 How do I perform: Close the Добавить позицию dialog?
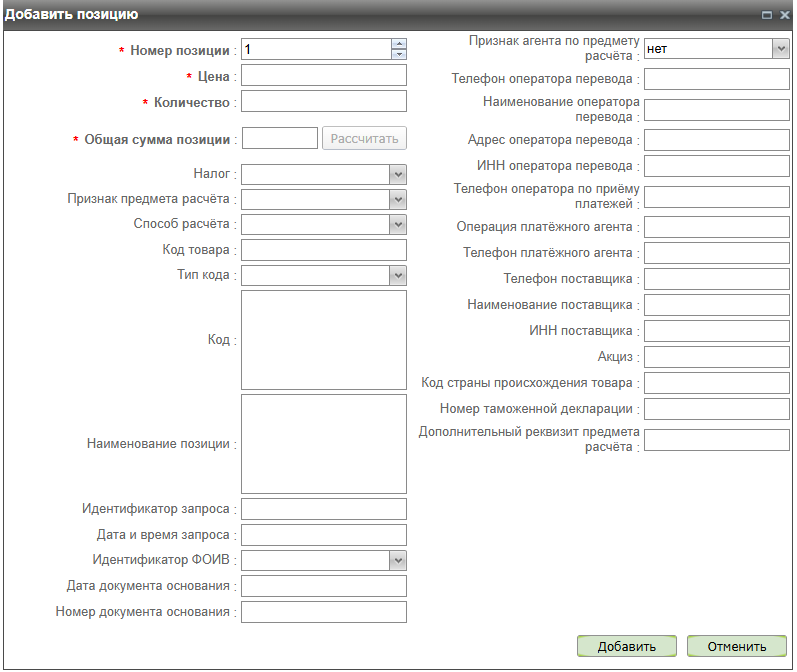783,15
